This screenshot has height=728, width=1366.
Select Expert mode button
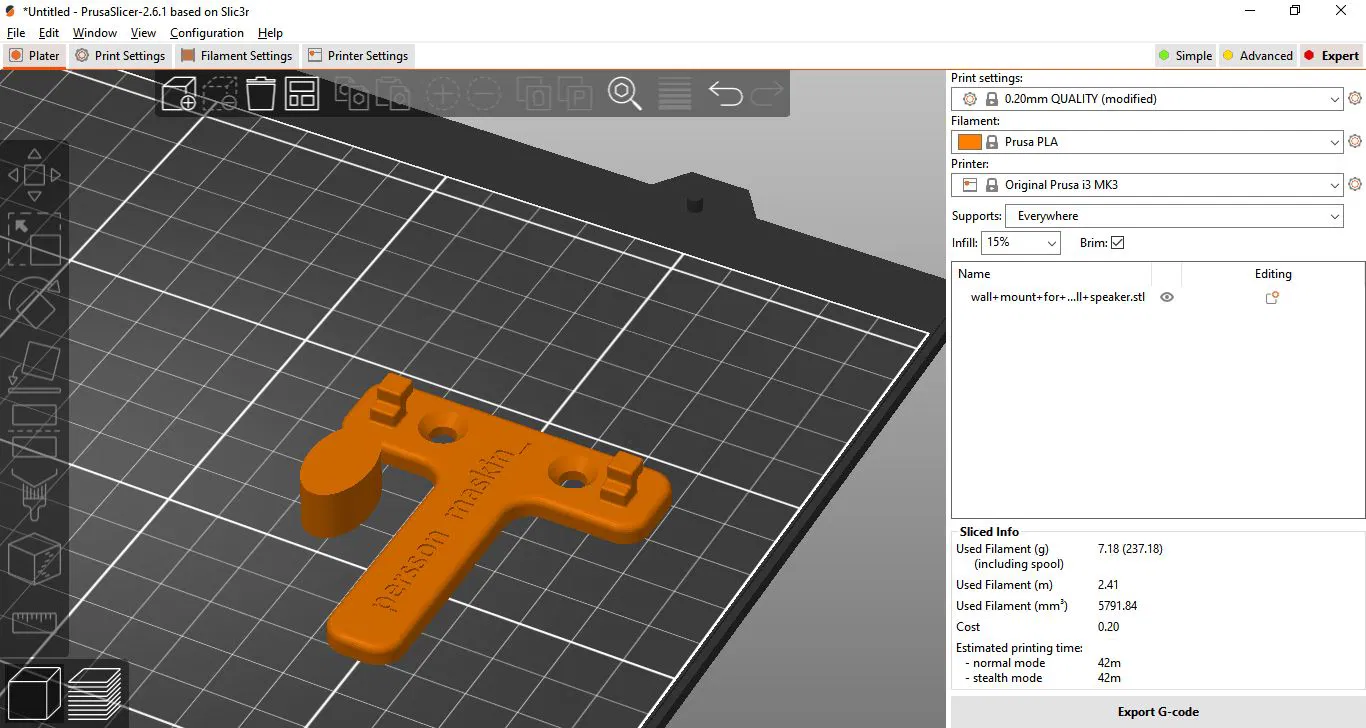click(x=1331, y=56)
